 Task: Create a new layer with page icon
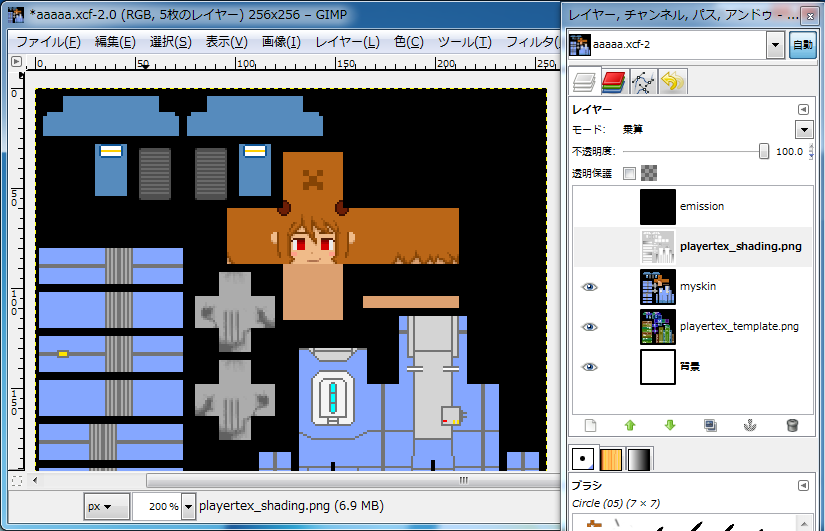click(590, 425)
